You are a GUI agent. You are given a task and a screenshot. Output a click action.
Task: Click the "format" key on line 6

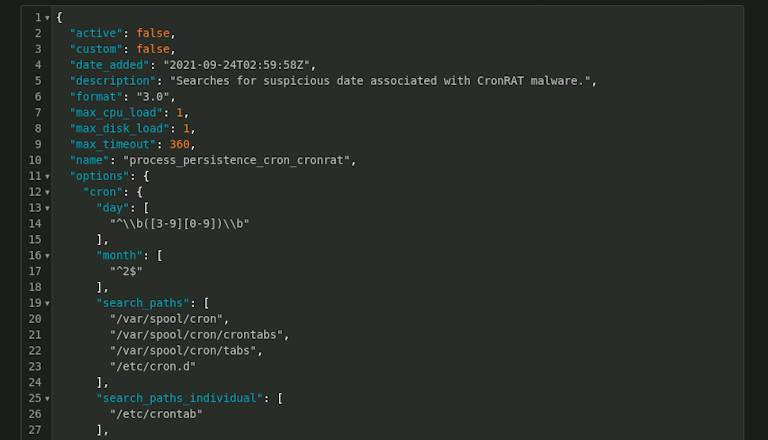pyautogui.click(x=96, y=97)
